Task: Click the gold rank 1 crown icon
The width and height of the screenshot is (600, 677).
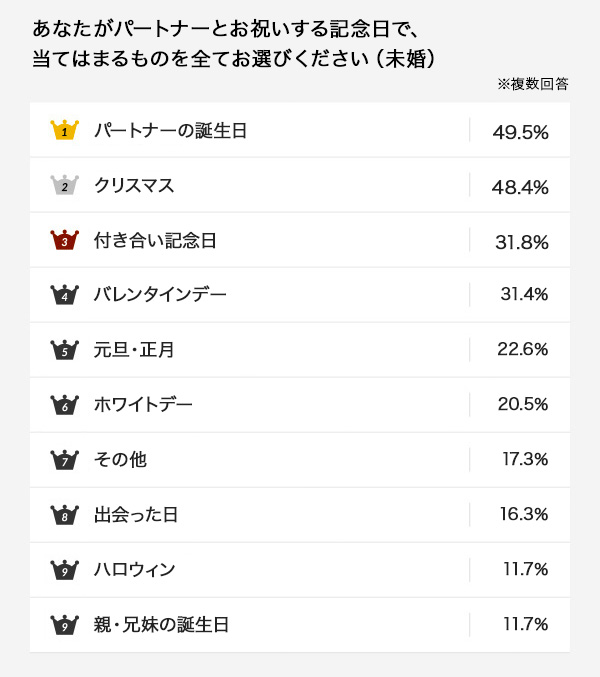Action: tap(64, 130)
